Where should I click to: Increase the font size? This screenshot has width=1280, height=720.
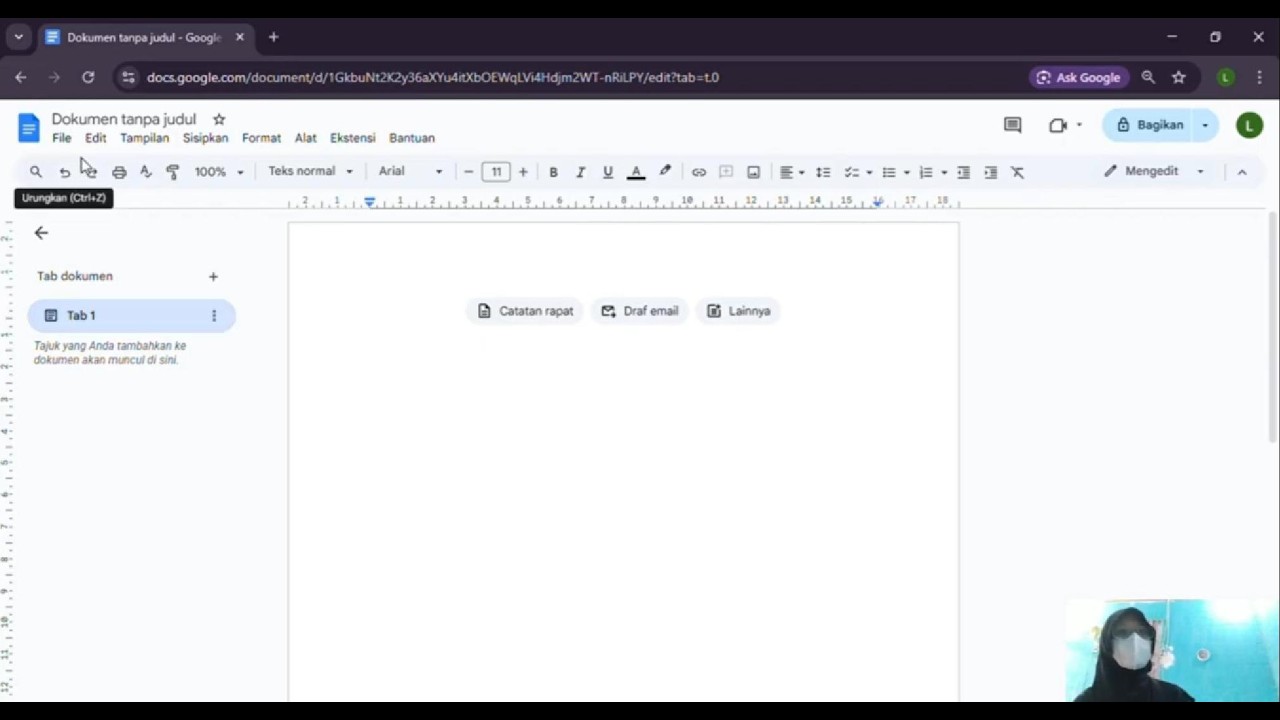tap(523, 172)
